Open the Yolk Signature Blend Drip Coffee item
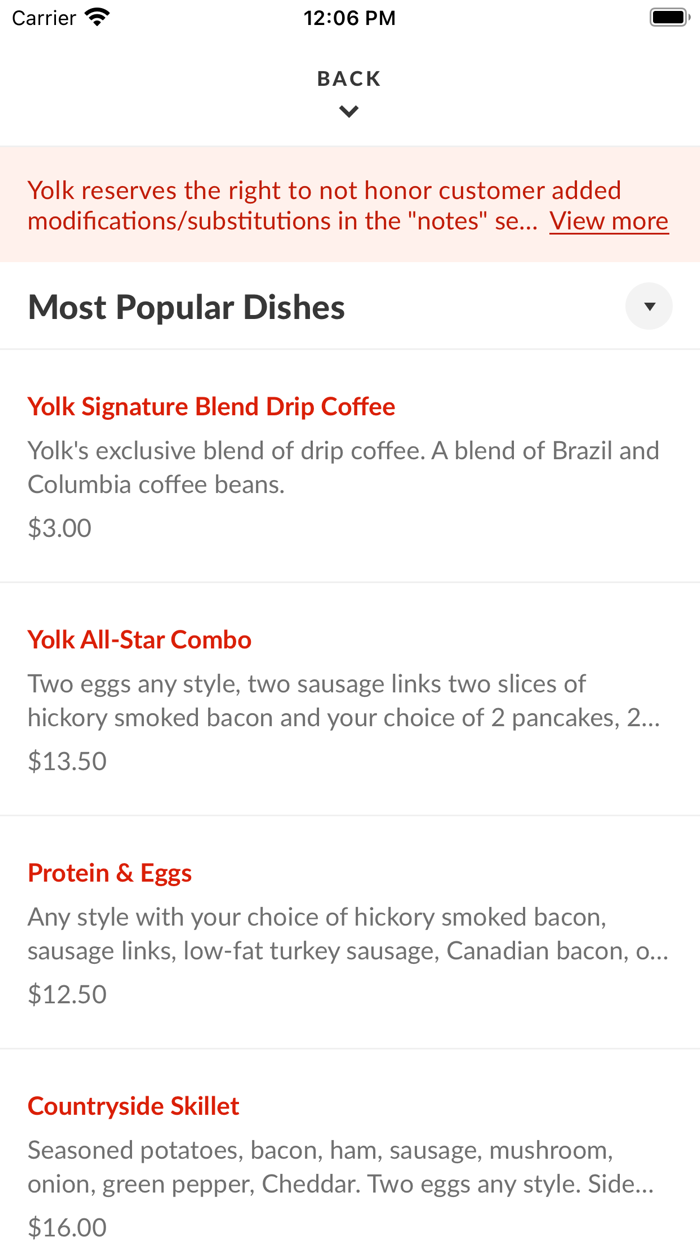Image resolution: width=700 pixels, height=1244 pixels. click(x=210, y=406)
